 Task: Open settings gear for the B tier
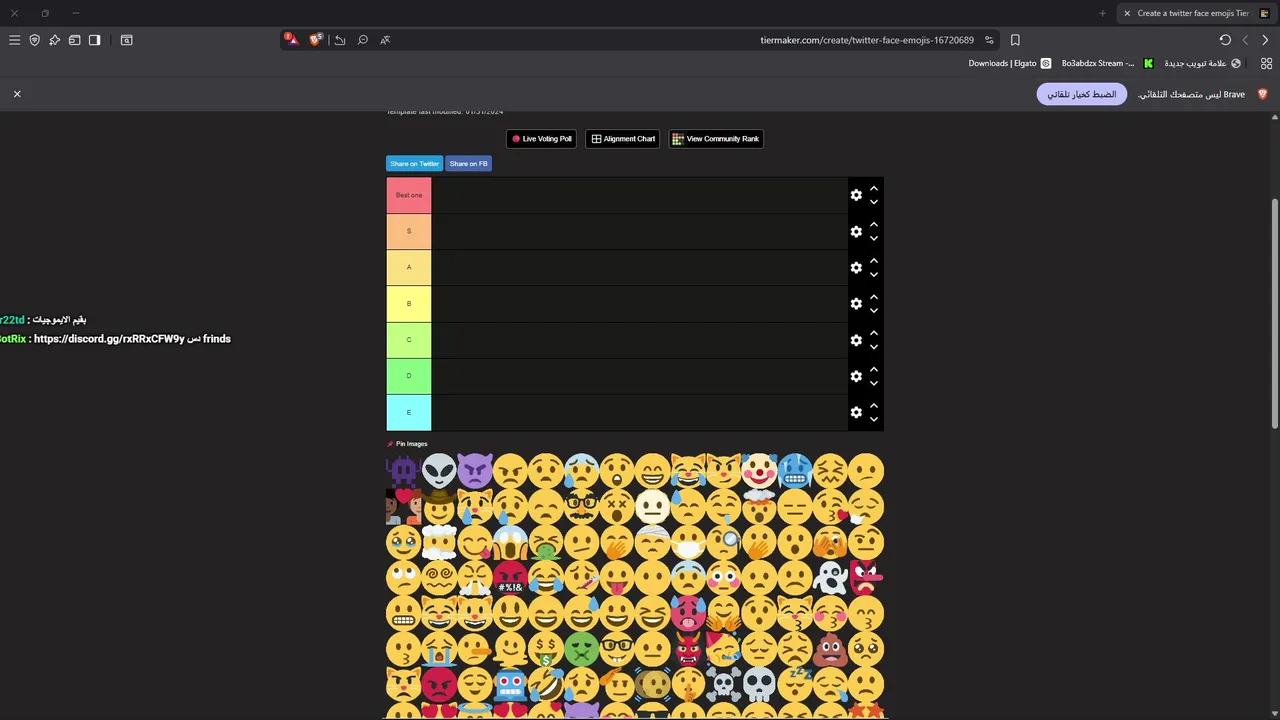point(856,303)
